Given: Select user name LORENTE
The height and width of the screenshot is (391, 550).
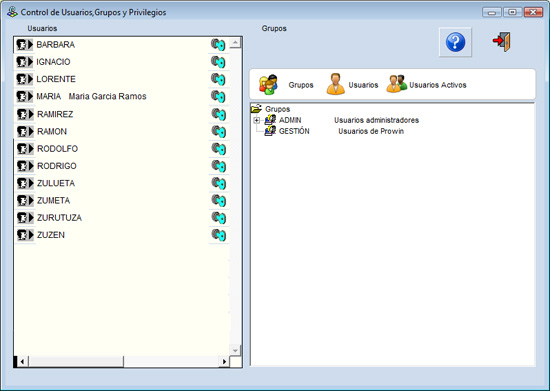Looking at the screenshot, I should [56, 79].
